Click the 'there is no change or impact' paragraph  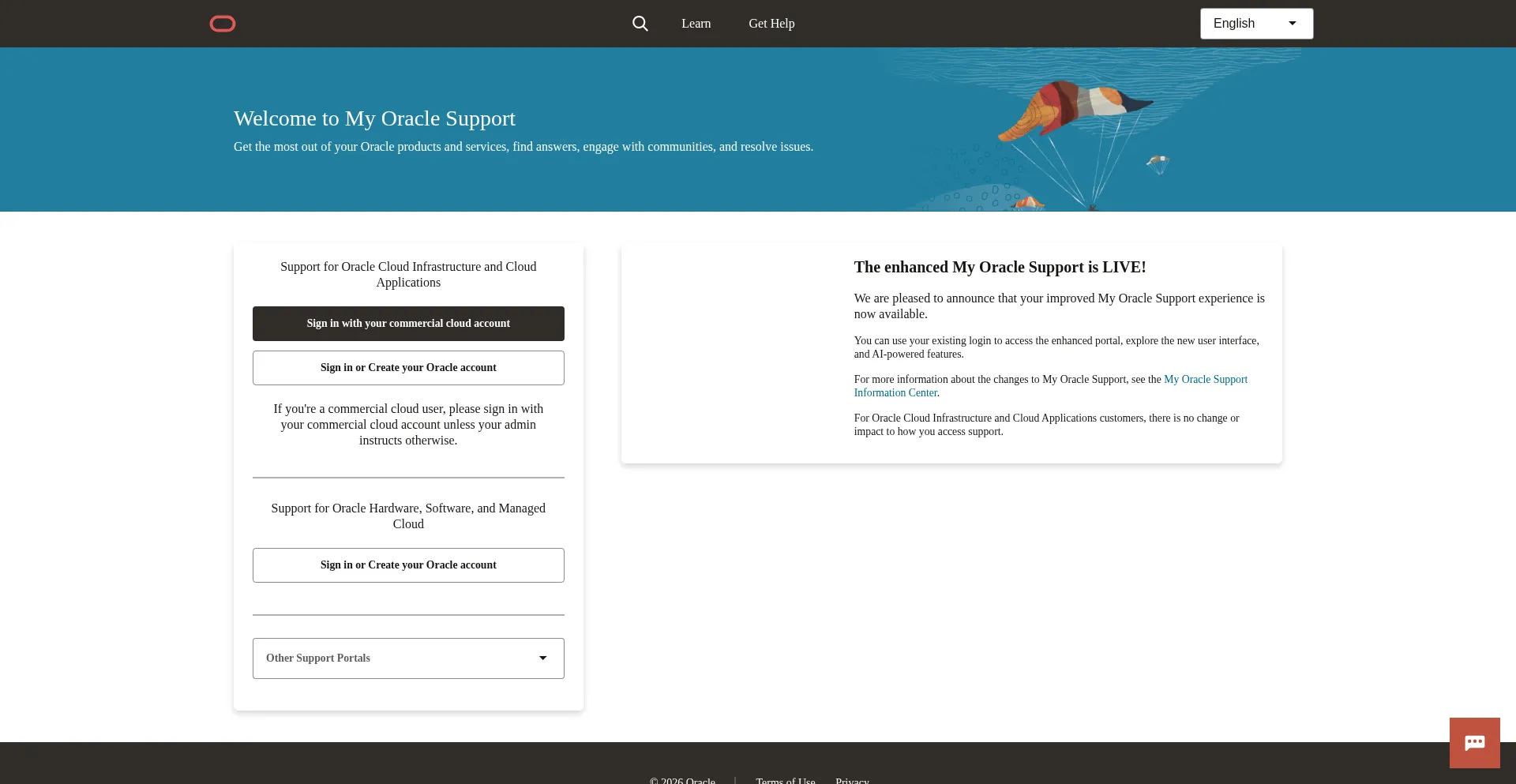tap(1047, 425)
